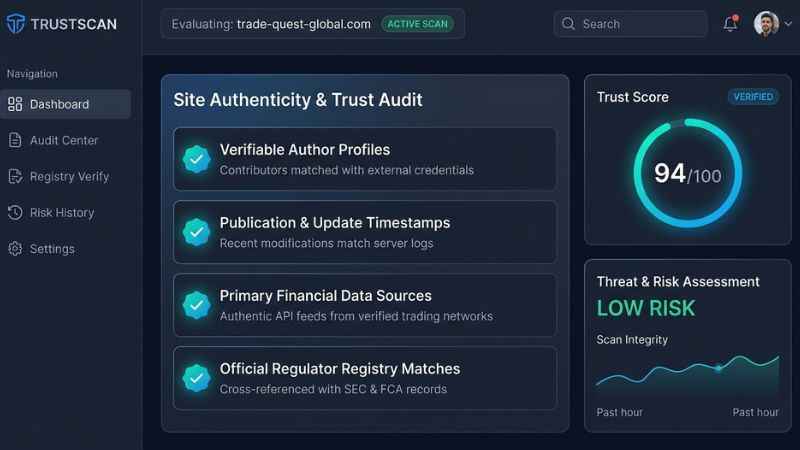Click the Verifiable Author Profiles heading
This screenshot has height=450, width=800.
[x=305, y=149]
